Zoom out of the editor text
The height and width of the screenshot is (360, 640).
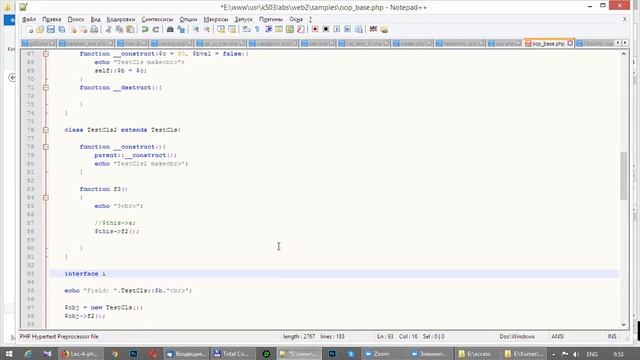coord(207,29)
